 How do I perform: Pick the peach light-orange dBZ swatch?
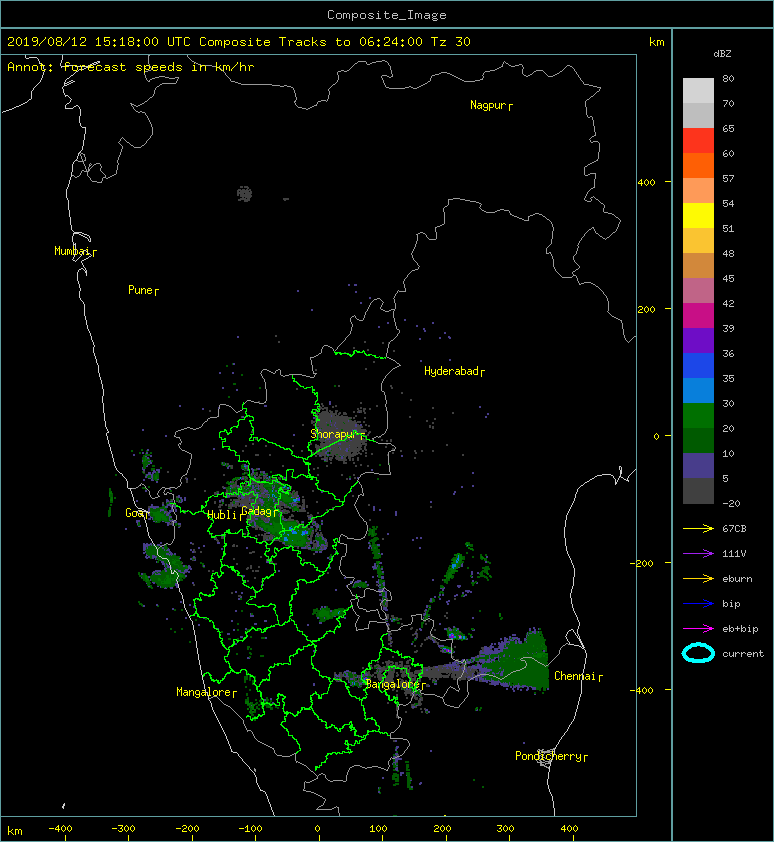tap(698, 191)
